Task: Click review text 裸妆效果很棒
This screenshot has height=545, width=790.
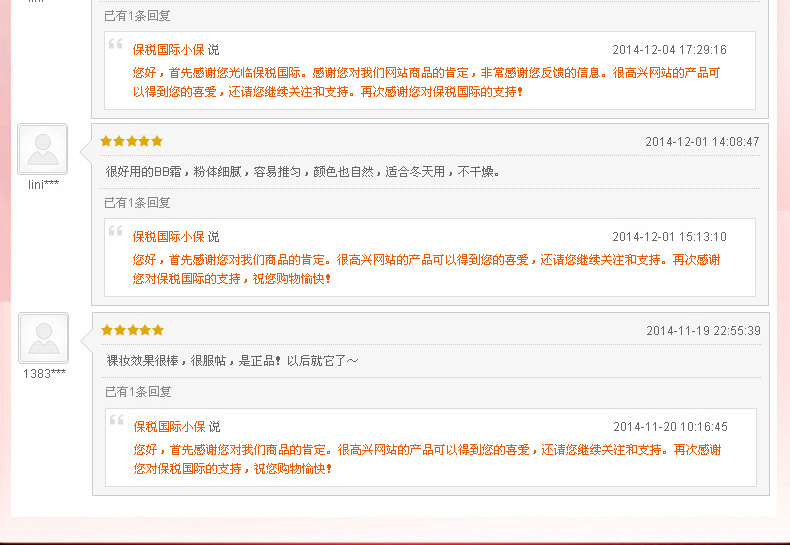Action: tap(232, 361)
